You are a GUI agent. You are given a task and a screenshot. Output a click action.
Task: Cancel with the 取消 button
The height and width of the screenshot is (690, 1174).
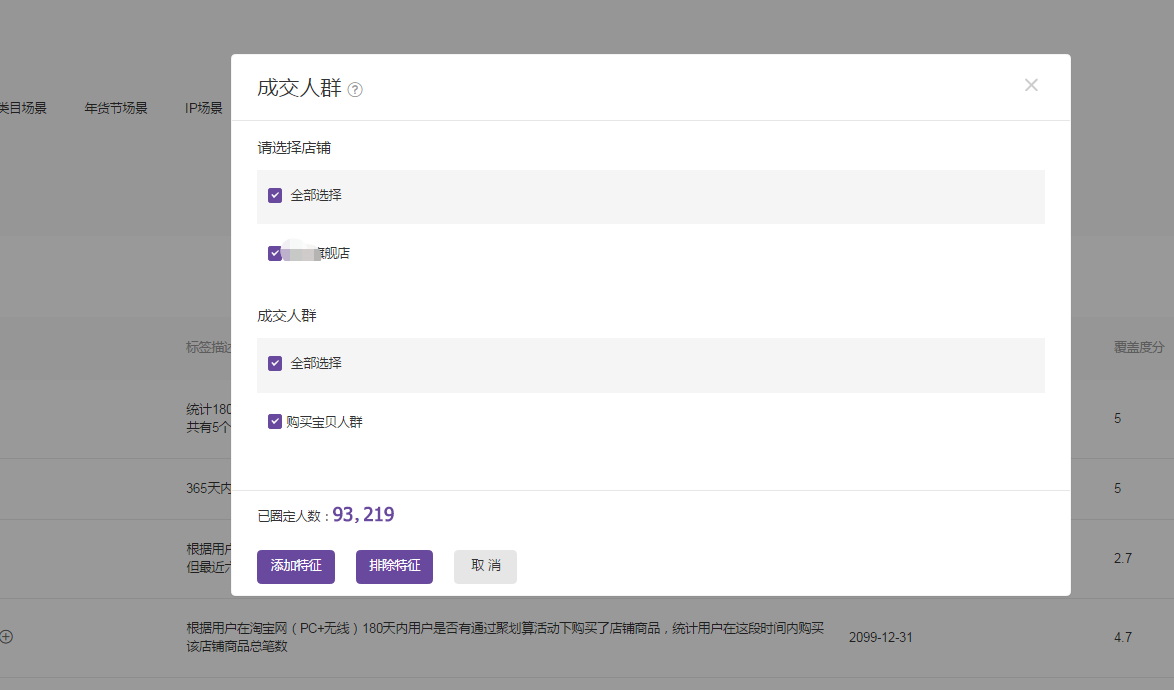tap(485, 567)
